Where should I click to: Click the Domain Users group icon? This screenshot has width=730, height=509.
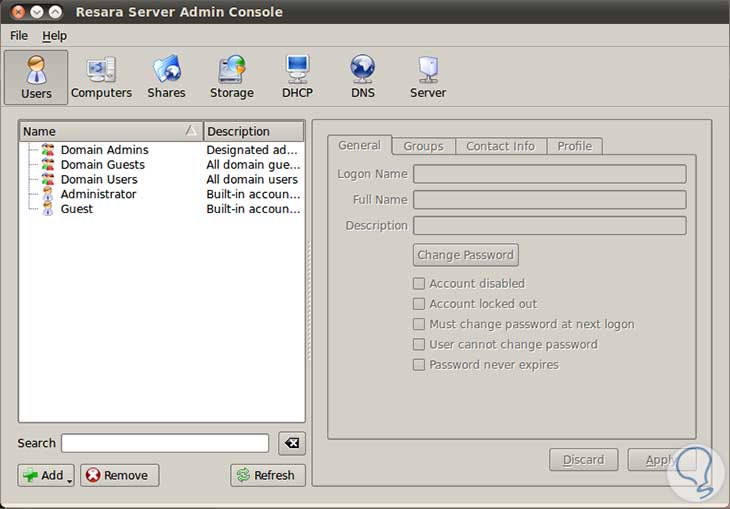[x=47, y=179]
